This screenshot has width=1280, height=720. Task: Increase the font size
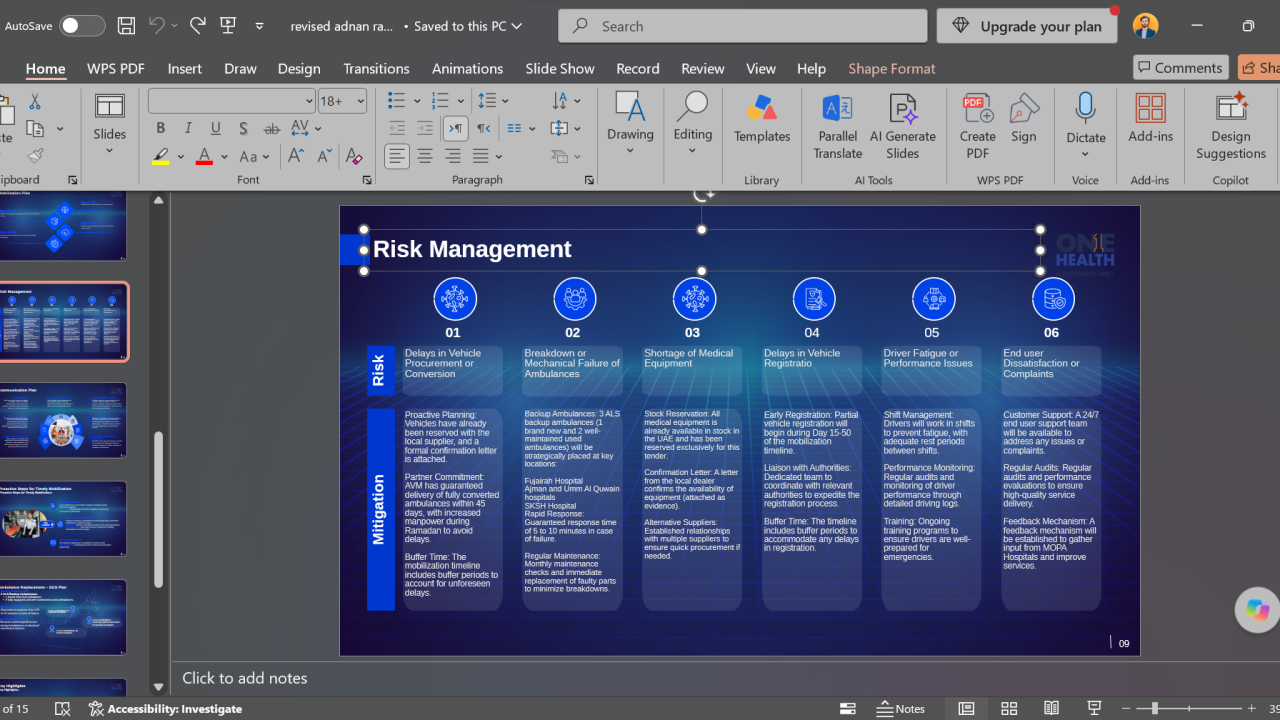[x=296, y=157]
